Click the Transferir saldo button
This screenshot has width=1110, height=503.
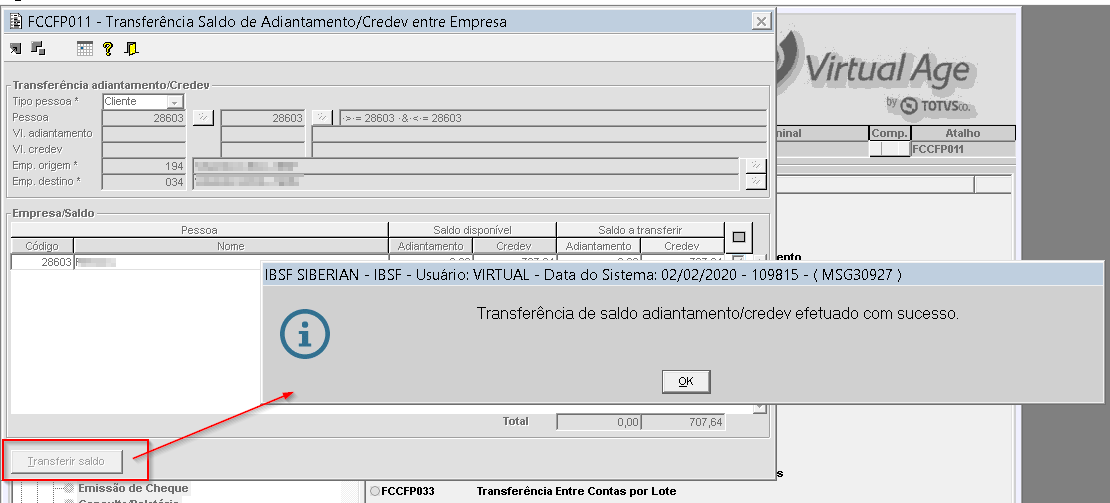tap(66, 462)
